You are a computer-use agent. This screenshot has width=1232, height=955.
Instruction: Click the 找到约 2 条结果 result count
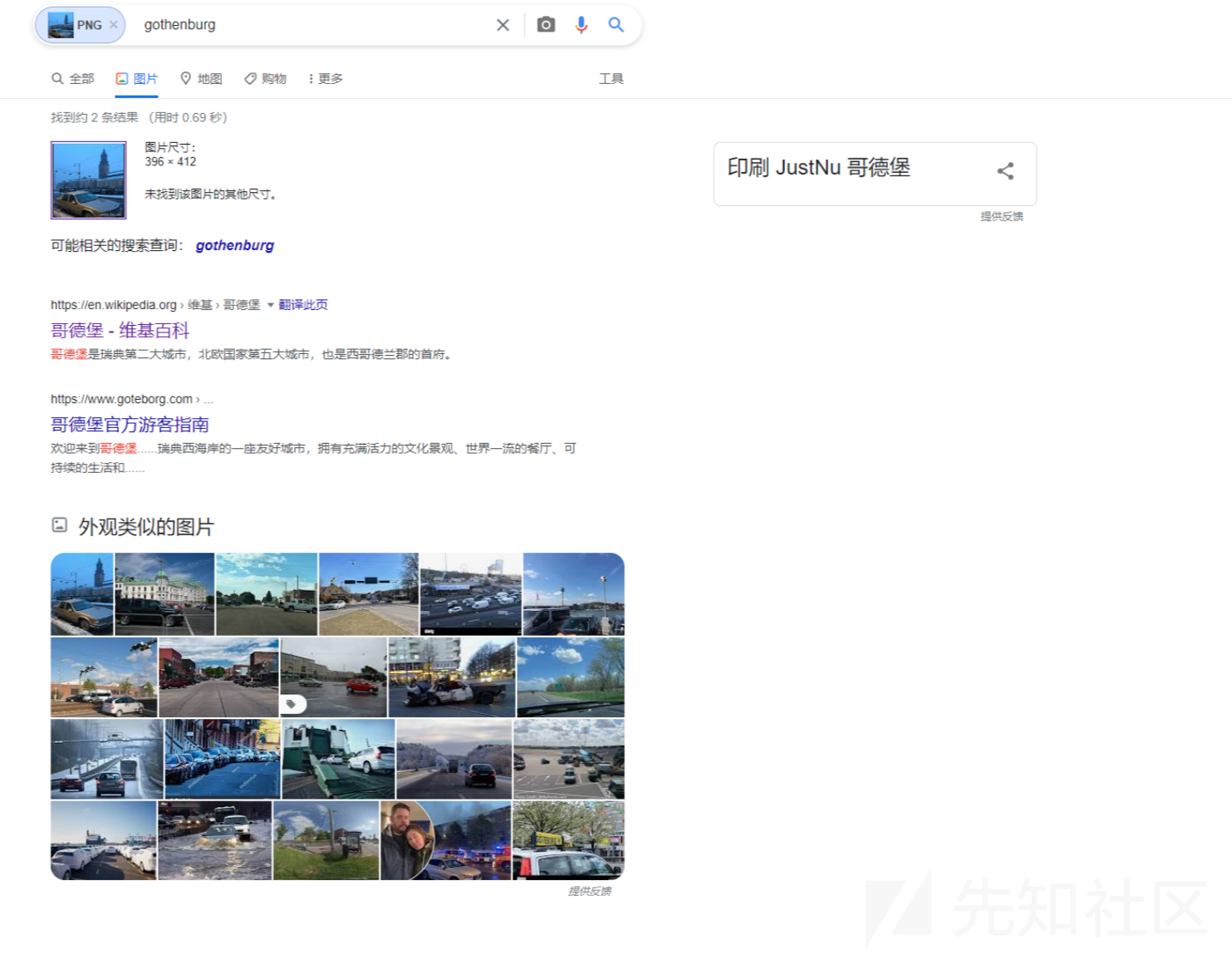(95, 117)
